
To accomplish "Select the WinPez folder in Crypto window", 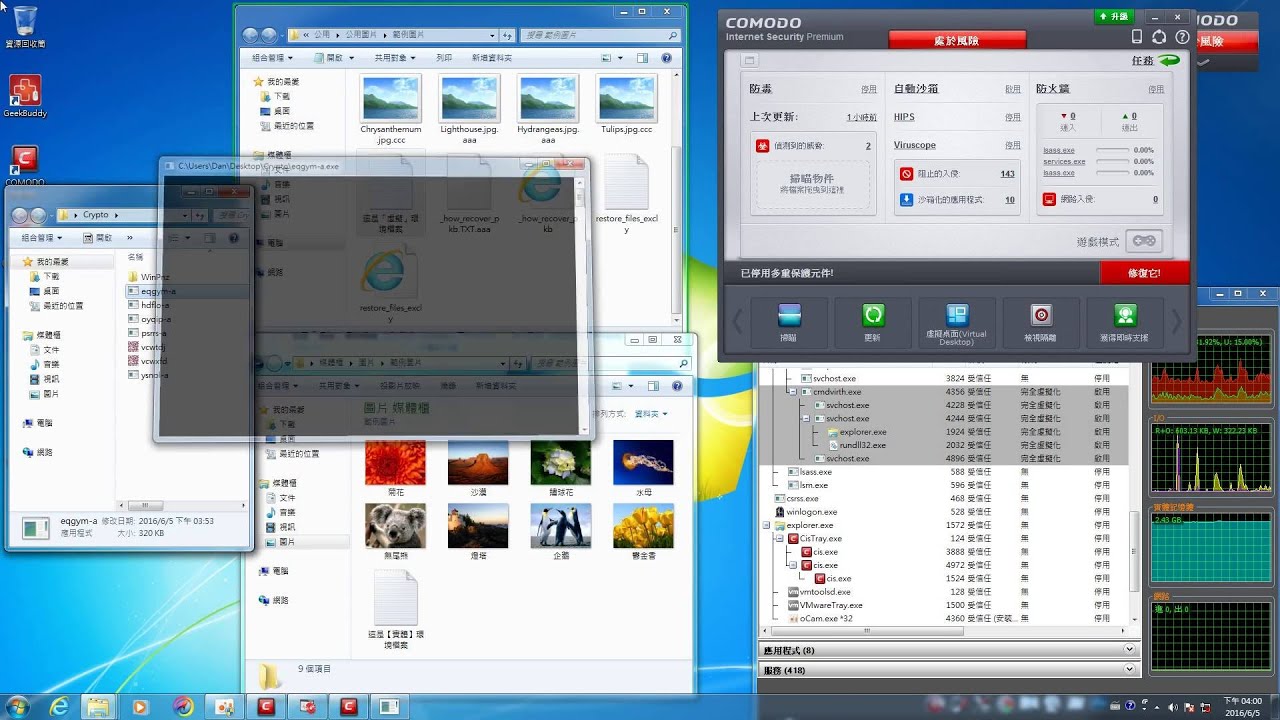I will (x=148, y=277).
